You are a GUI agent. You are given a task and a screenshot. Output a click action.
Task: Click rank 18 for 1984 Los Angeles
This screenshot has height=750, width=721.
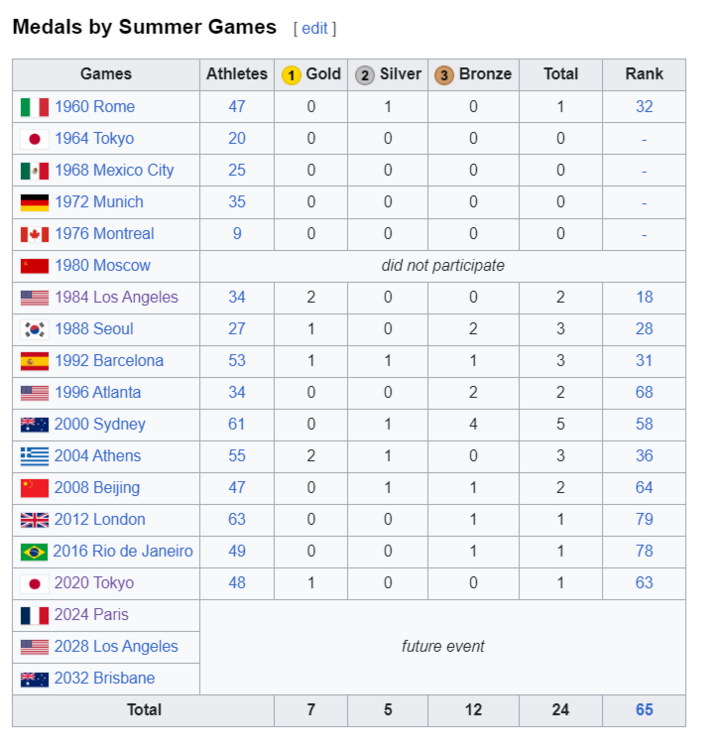click(644, 297)
